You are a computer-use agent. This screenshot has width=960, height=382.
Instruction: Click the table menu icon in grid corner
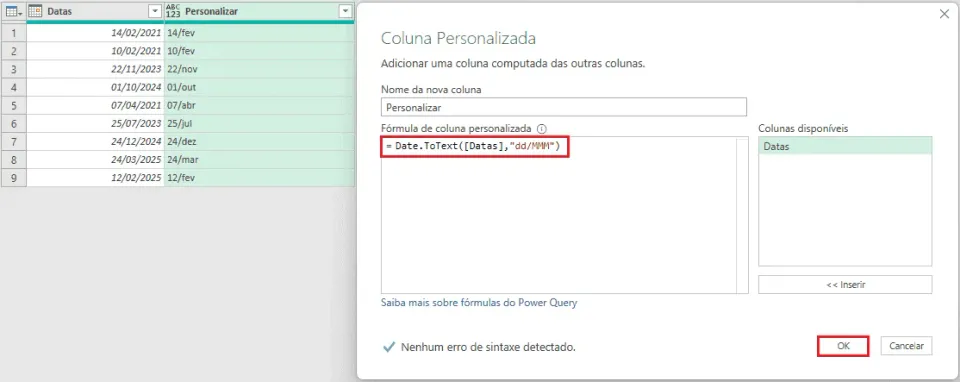click(13, 12)
